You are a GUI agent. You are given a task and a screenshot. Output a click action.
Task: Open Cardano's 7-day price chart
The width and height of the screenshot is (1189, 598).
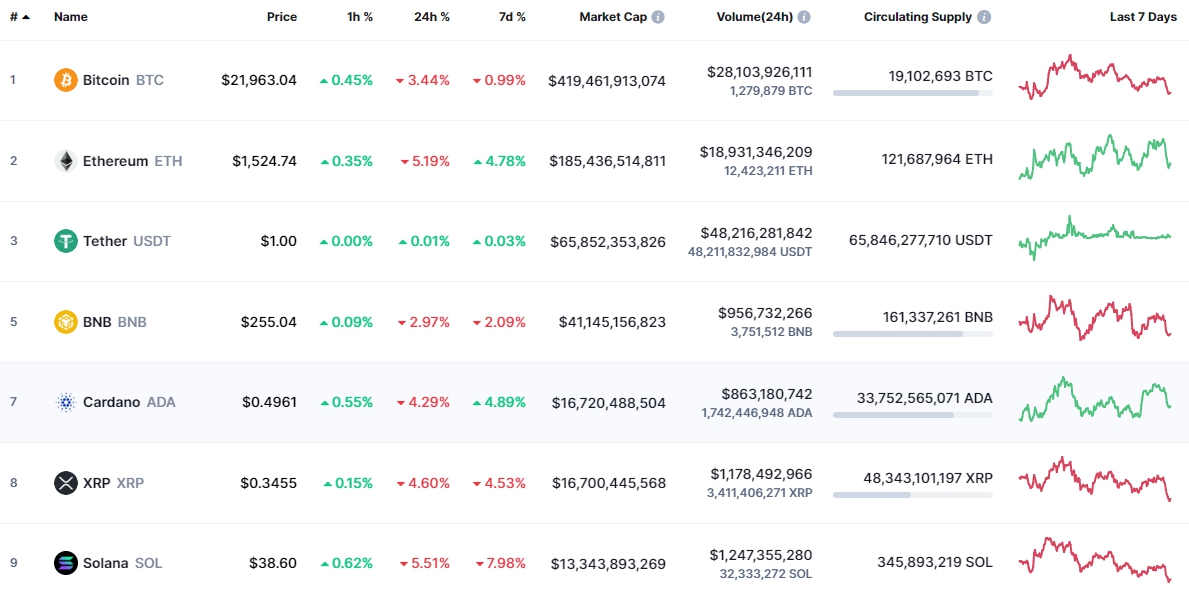click(x=1095, y=399)
